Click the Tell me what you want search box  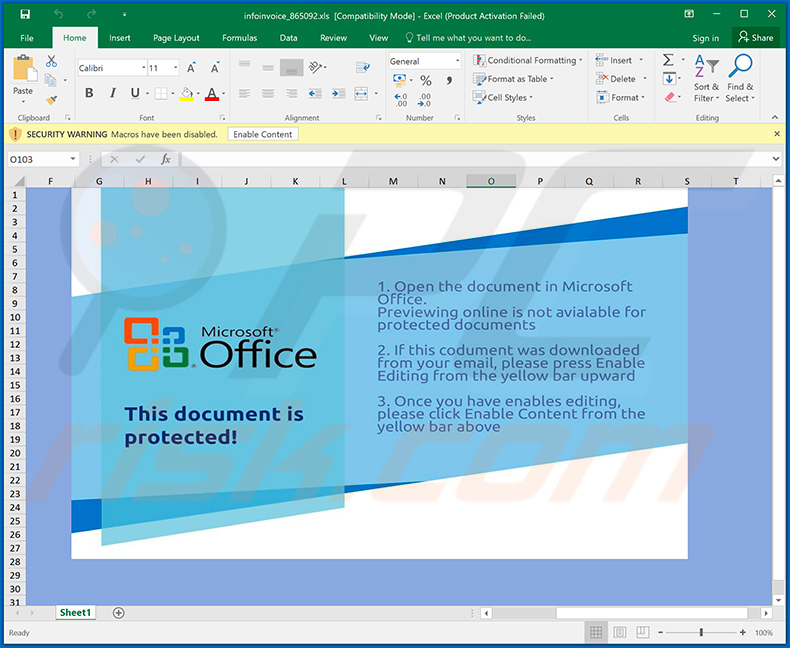click(x=469, y=38)
